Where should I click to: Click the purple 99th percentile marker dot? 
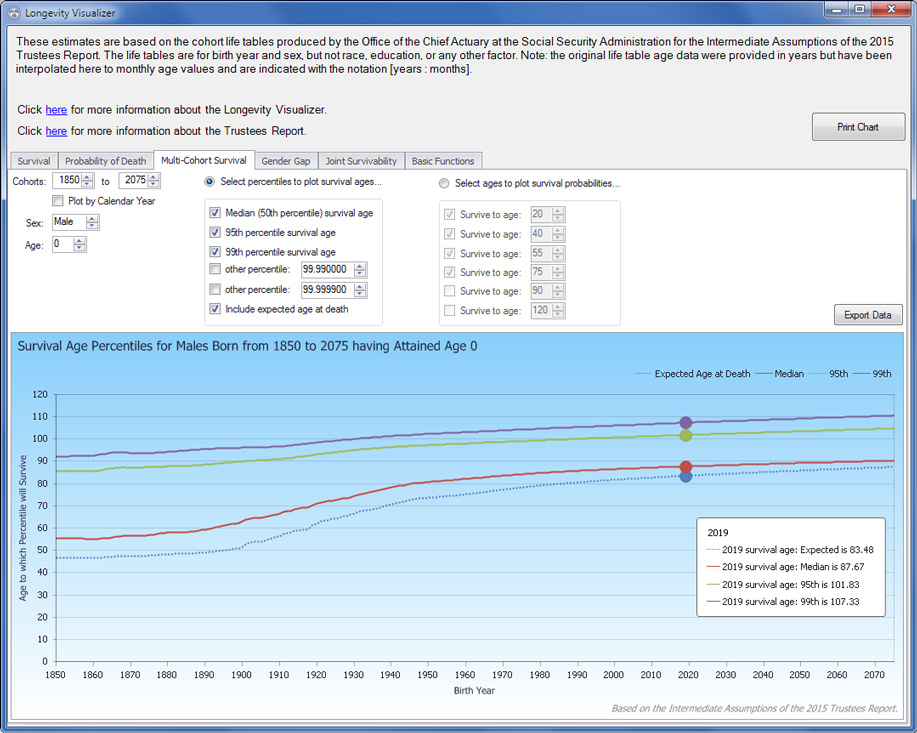[x=686, y=423]
